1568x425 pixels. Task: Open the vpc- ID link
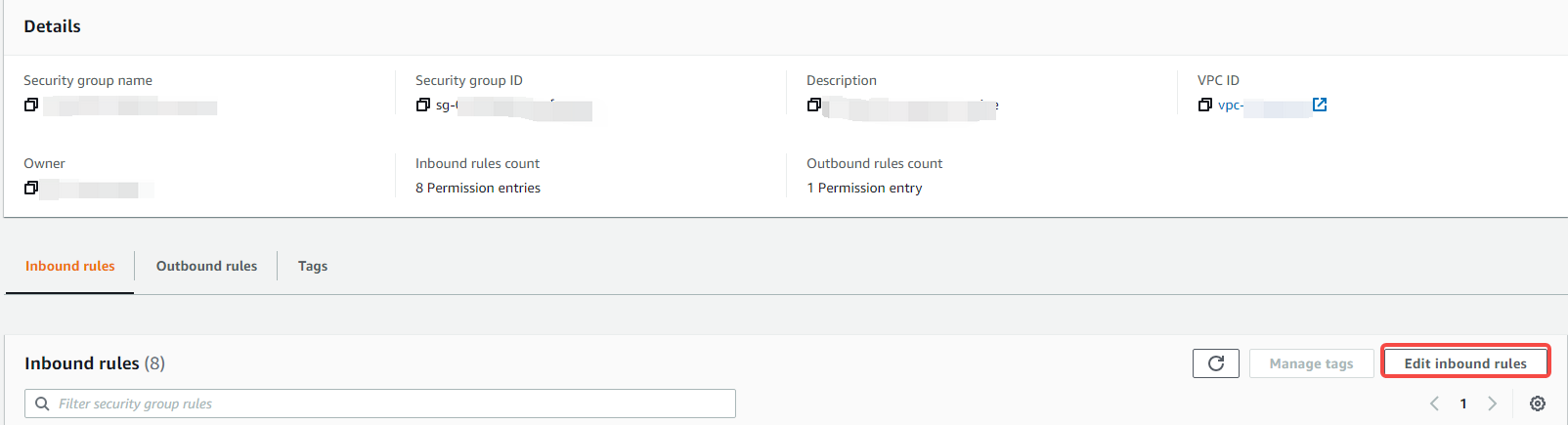[x=1231, y=106]
